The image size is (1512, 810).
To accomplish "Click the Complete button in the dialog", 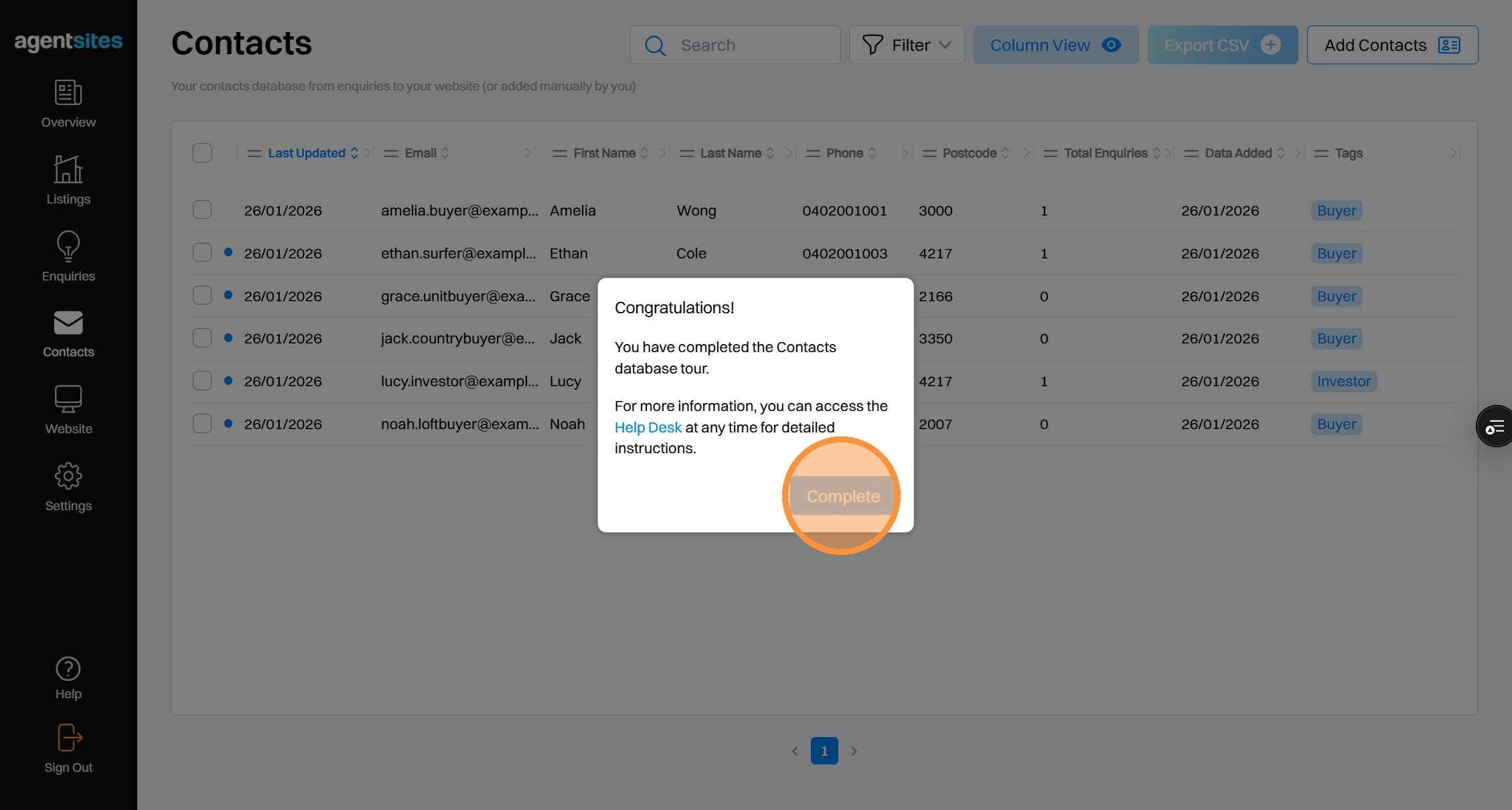I will coord(842,496).
